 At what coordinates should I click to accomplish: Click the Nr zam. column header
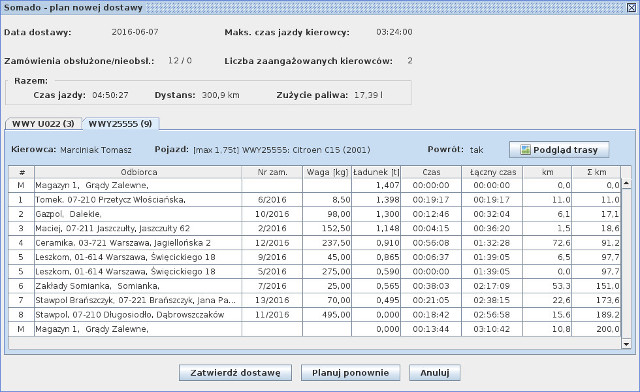tap(272, 172)
